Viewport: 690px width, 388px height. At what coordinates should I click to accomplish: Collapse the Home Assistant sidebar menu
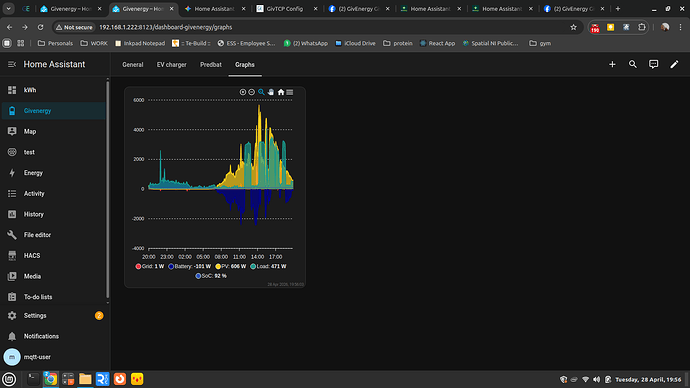click(12, 64)
